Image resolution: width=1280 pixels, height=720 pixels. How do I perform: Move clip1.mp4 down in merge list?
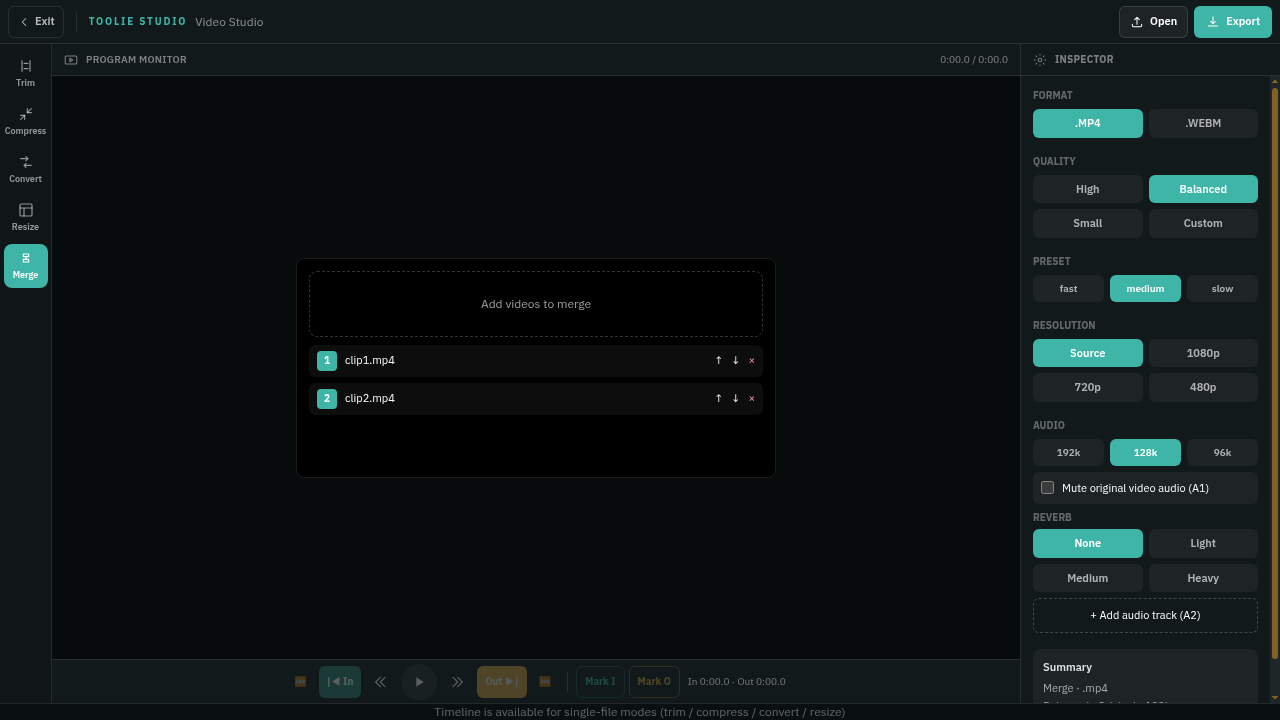(x=735, y=360)
